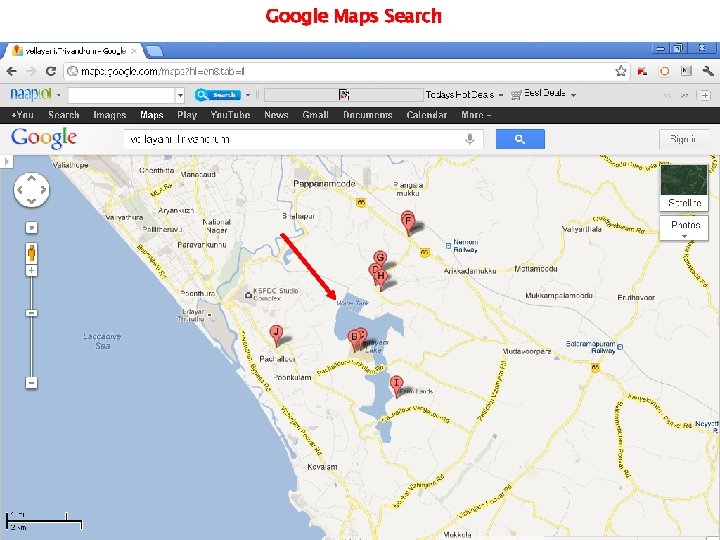Click the map marker J
Screen dimensions: 720x540
pyautogui.click(x=276, y=336)
